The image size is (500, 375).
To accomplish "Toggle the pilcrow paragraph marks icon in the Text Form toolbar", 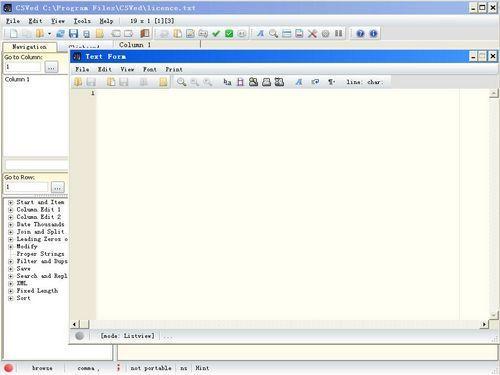I will tap(331, 82).
